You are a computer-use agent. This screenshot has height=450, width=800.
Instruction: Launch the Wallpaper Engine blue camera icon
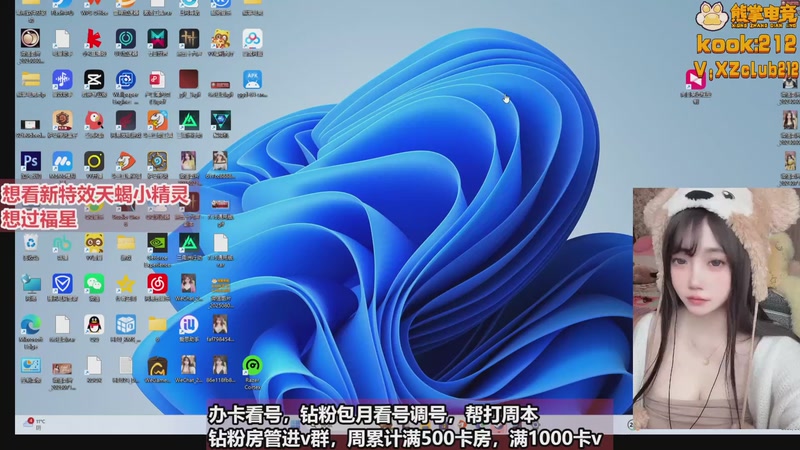(126, 80)
